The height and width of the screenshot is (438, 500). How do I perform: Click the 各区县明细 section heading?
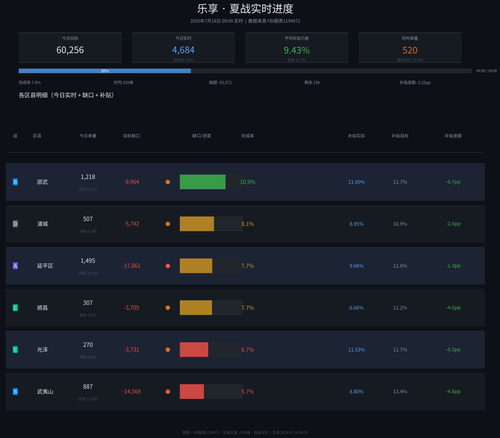point(66,95)
